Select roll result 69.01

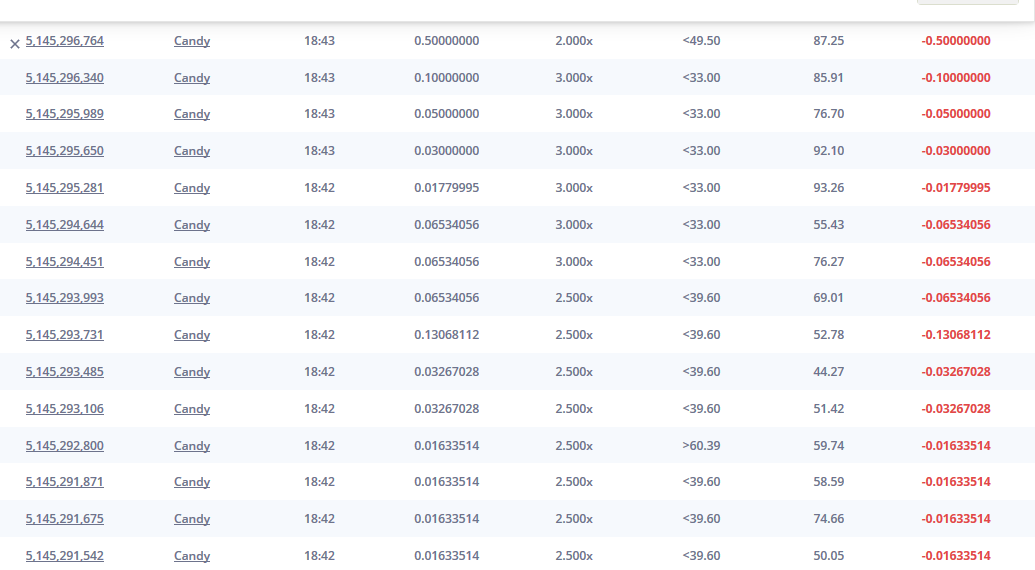[828, 298]
